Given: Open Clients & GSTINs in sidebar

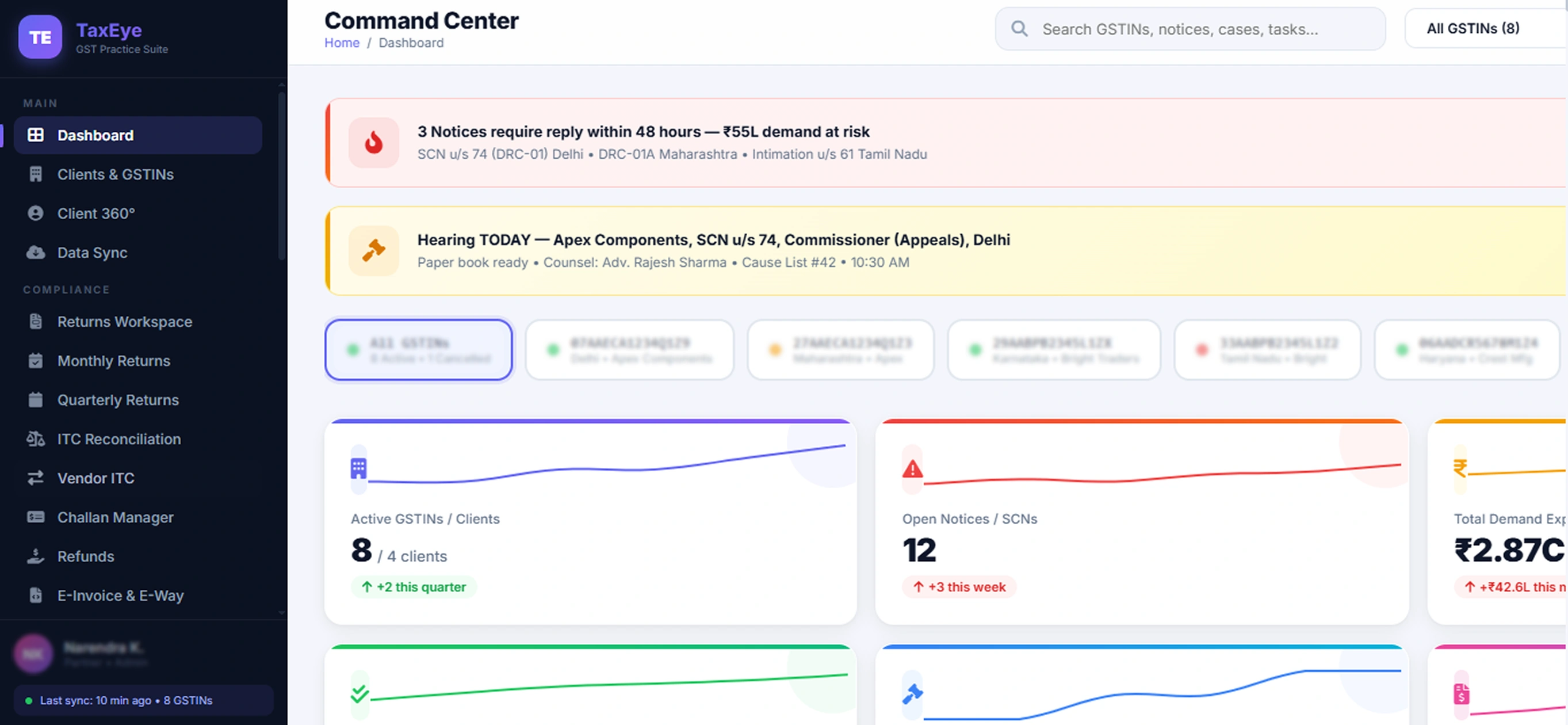Looking at the screenshot, I should pyautogui.click(x=115, y=174).
